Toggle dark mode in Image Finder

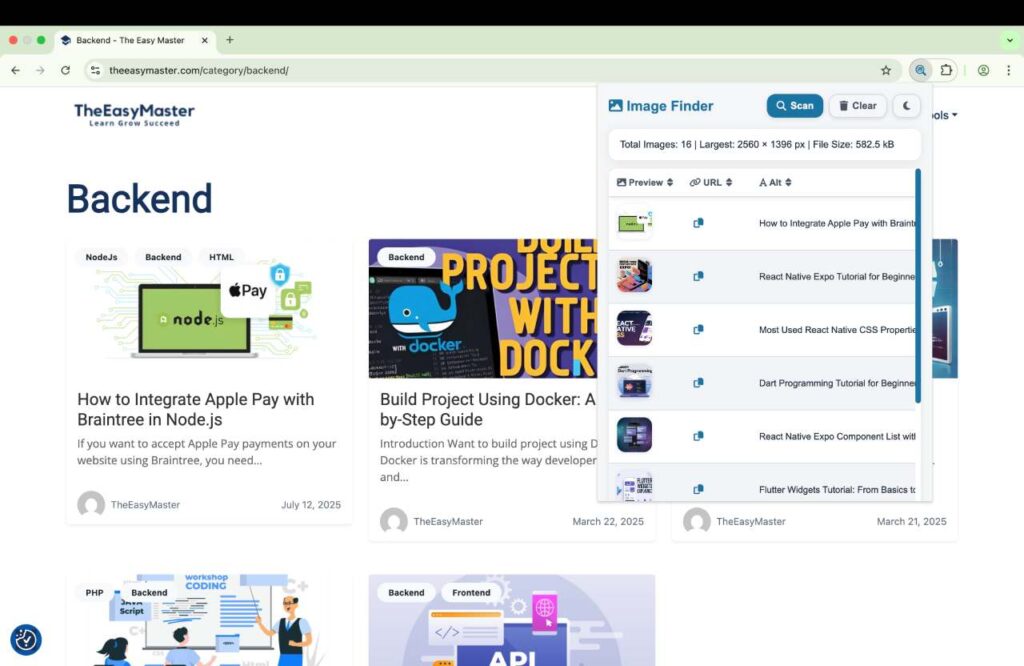point(906,106)
